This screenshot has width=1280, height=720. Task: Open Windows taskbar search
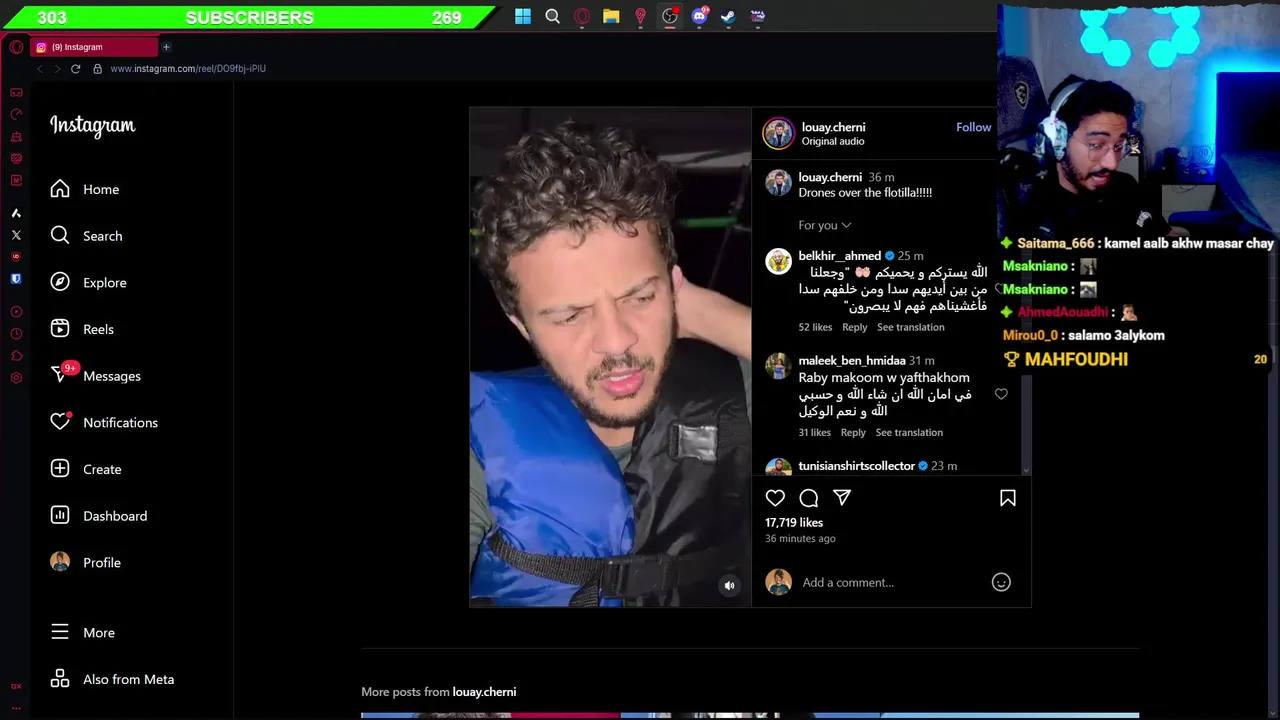(x=552, y=16)
